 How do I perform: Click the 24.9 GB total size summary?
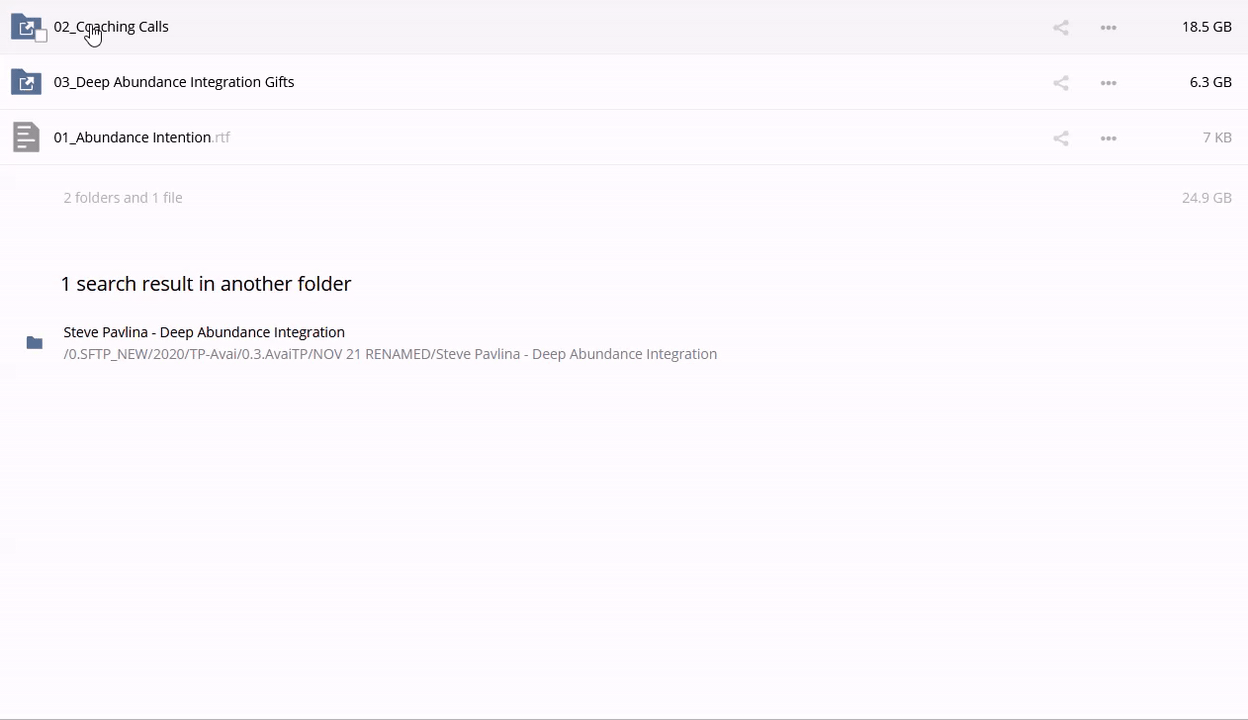point(1206,198)
